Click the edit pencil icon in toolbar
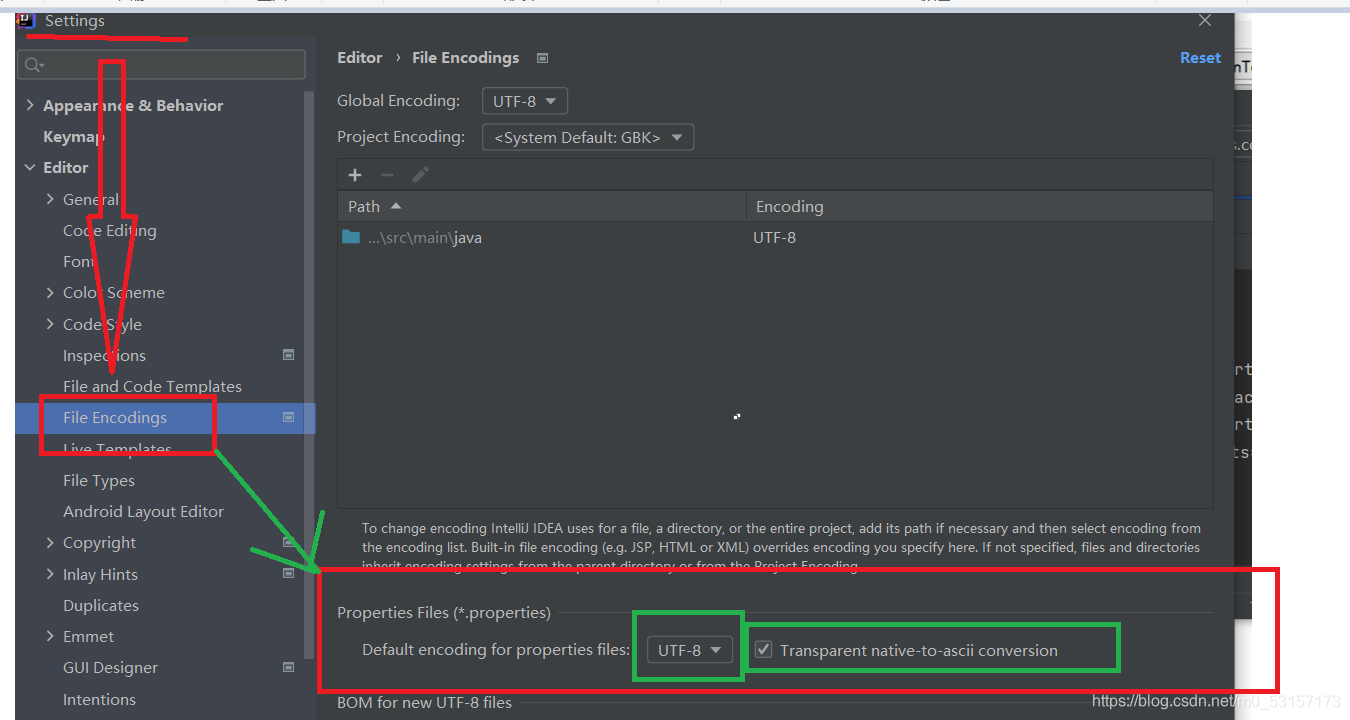The height and width of the screenshot is (720, 1350). point(420,175)
